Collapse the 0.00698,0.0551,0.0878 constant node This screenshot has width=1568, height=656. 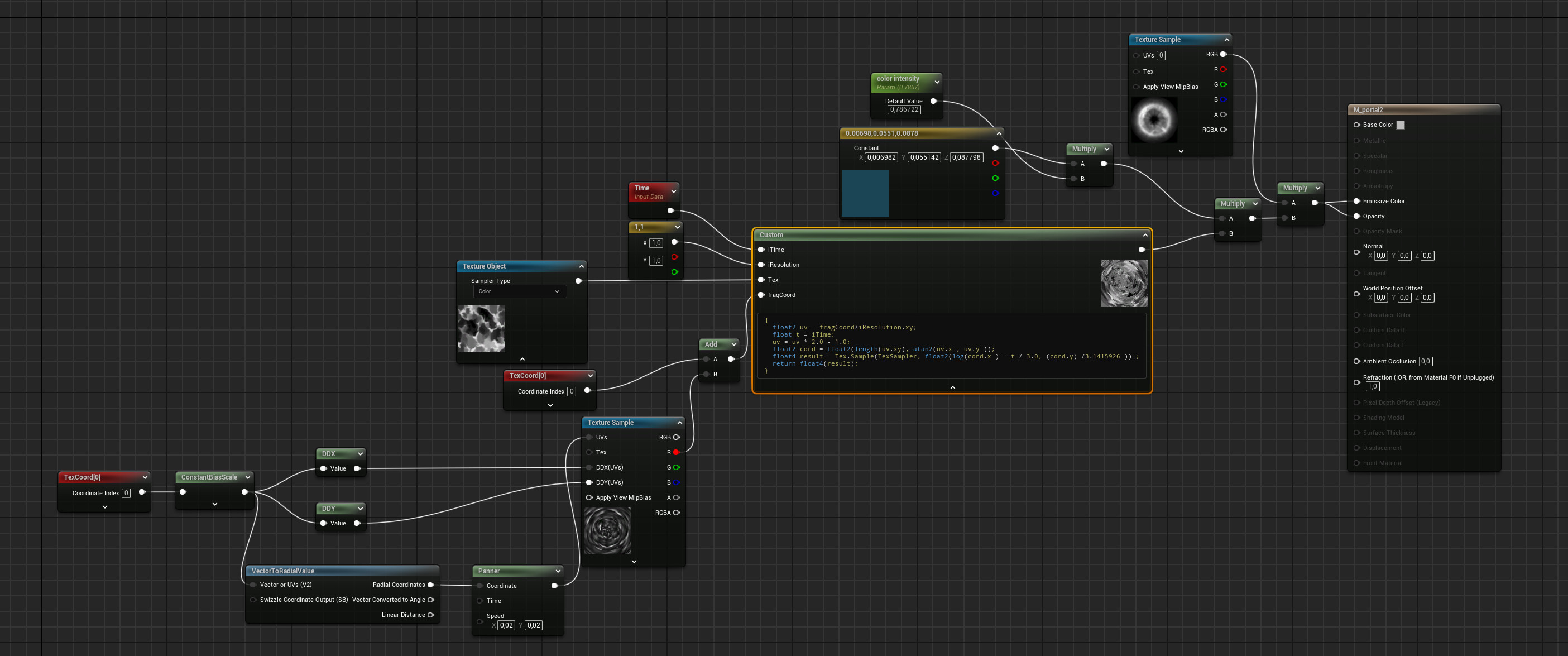click(998, 133)
